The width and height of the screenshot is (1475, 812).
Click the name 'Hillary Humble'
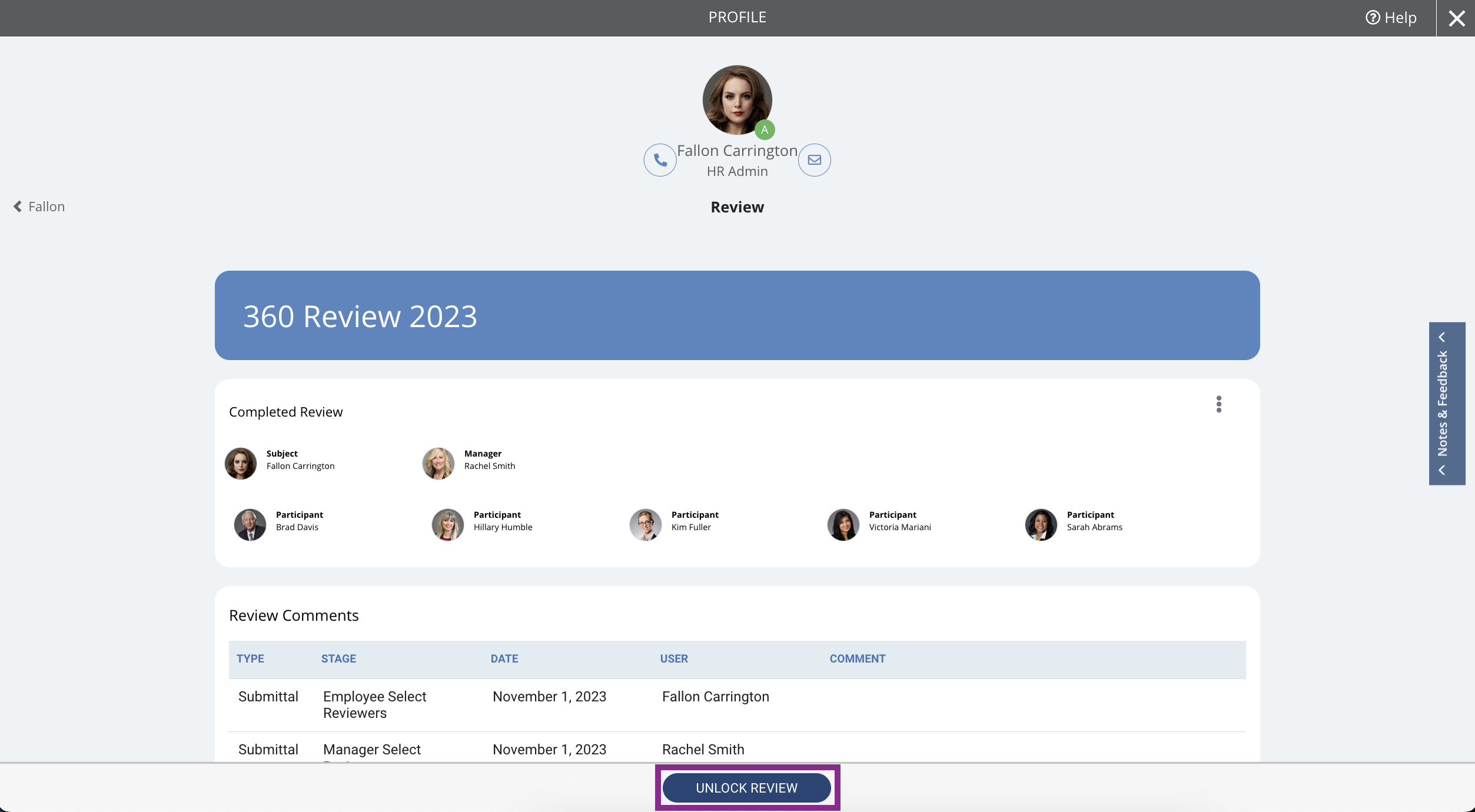click(503, 527)
